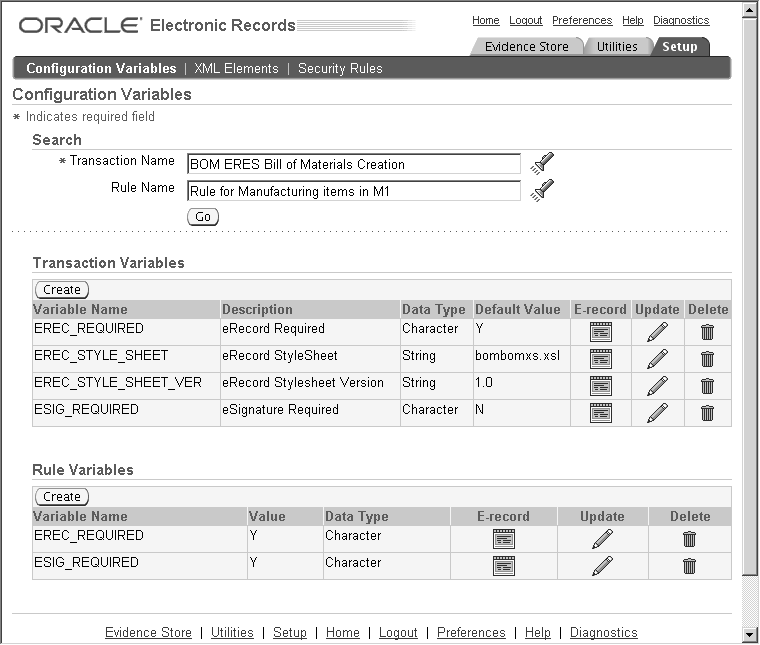
Task: Click Evidence Store footer link
Action: tap(148, 632)
